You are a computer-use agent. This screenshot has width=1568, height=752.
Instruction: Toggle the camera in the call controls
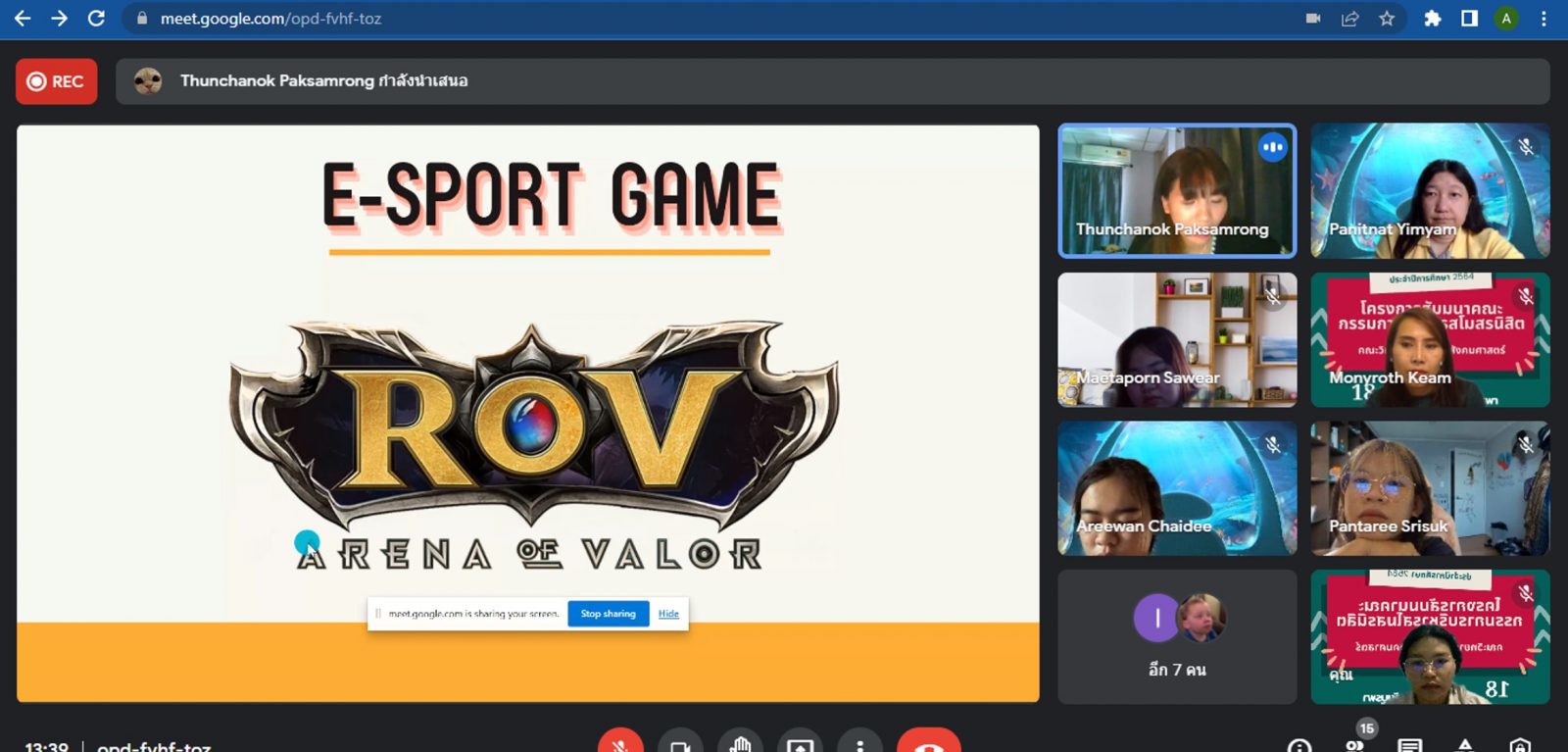pos(680,744)
